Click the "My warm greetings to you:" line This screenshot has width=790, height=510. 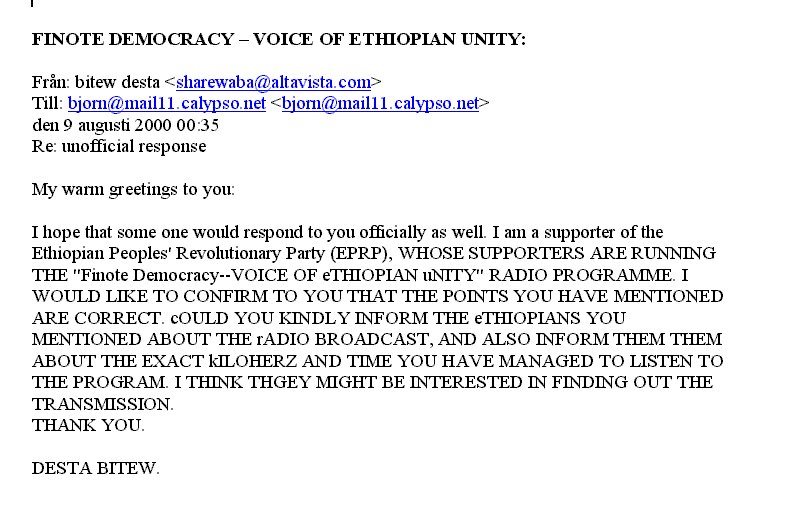click(x=133, y=190)
